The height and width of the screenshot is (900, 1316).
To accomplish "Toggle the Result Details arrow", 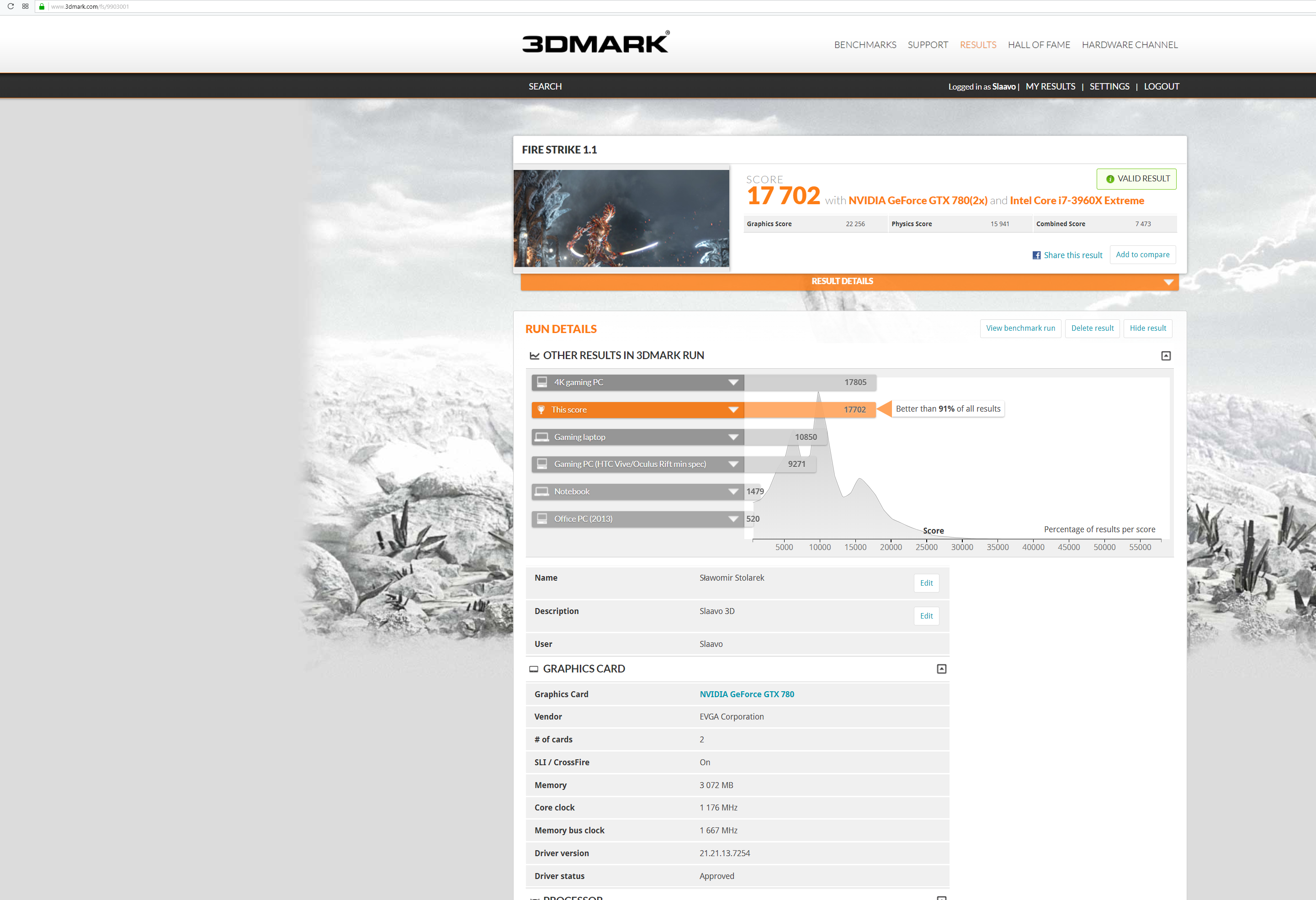I will pyautogui.click(x=1168, y=282).
